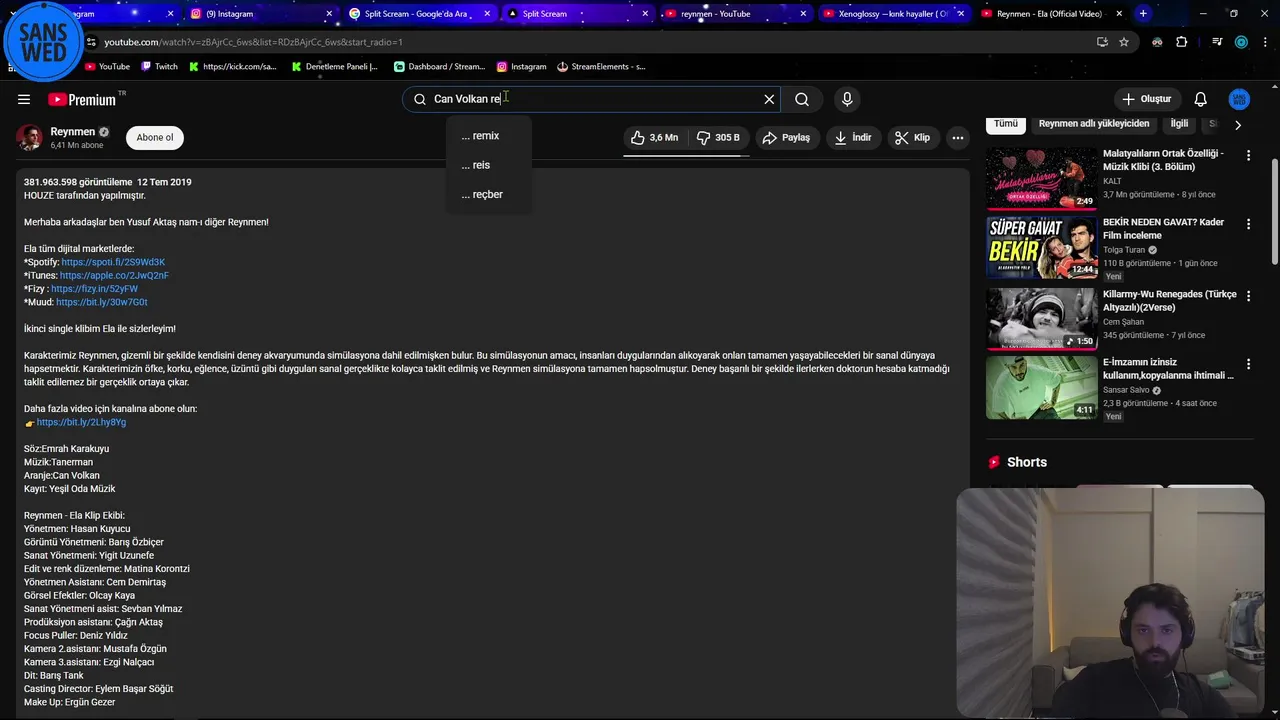1280x720 pixels.
Task: Open the Fizy fizy.in link
Action: tap(94, 289)
